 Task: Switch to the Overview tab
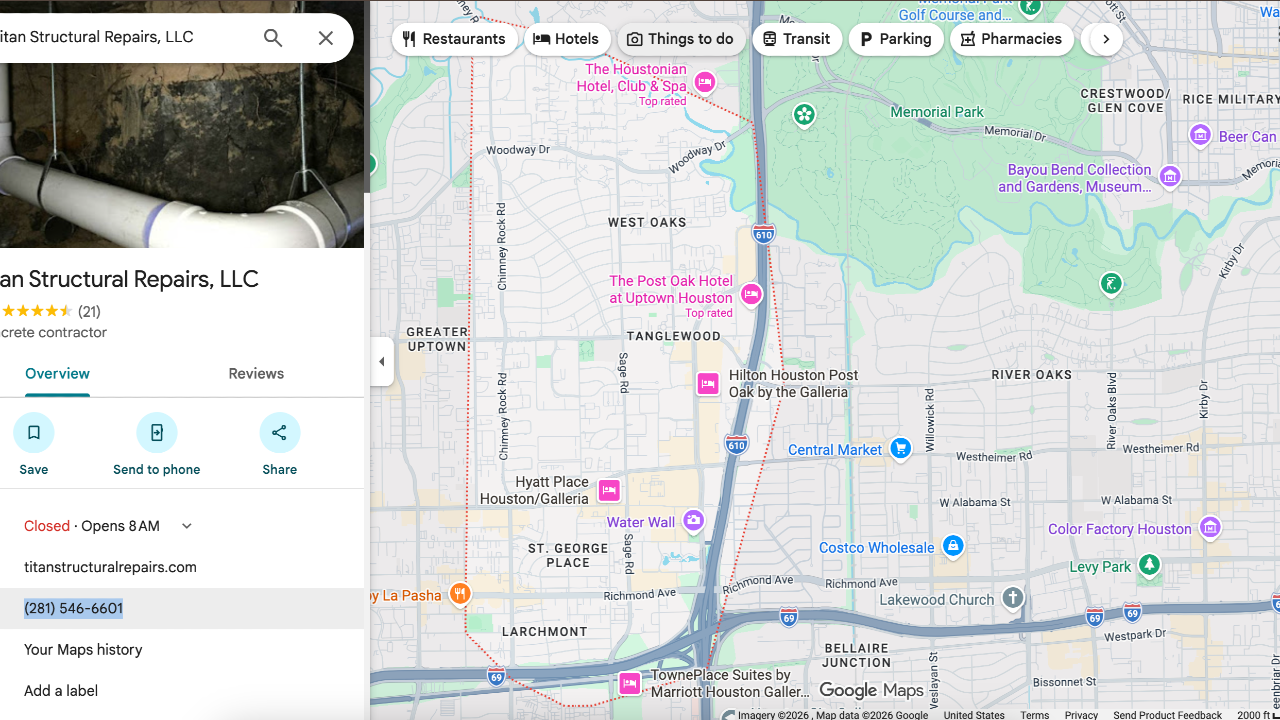pos(57,374)
